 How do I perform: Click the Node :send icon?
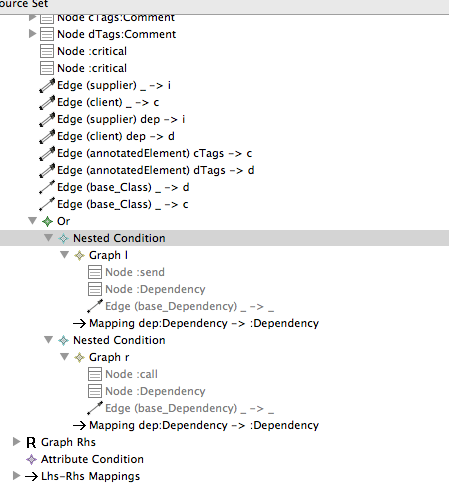tap(95, 272)
